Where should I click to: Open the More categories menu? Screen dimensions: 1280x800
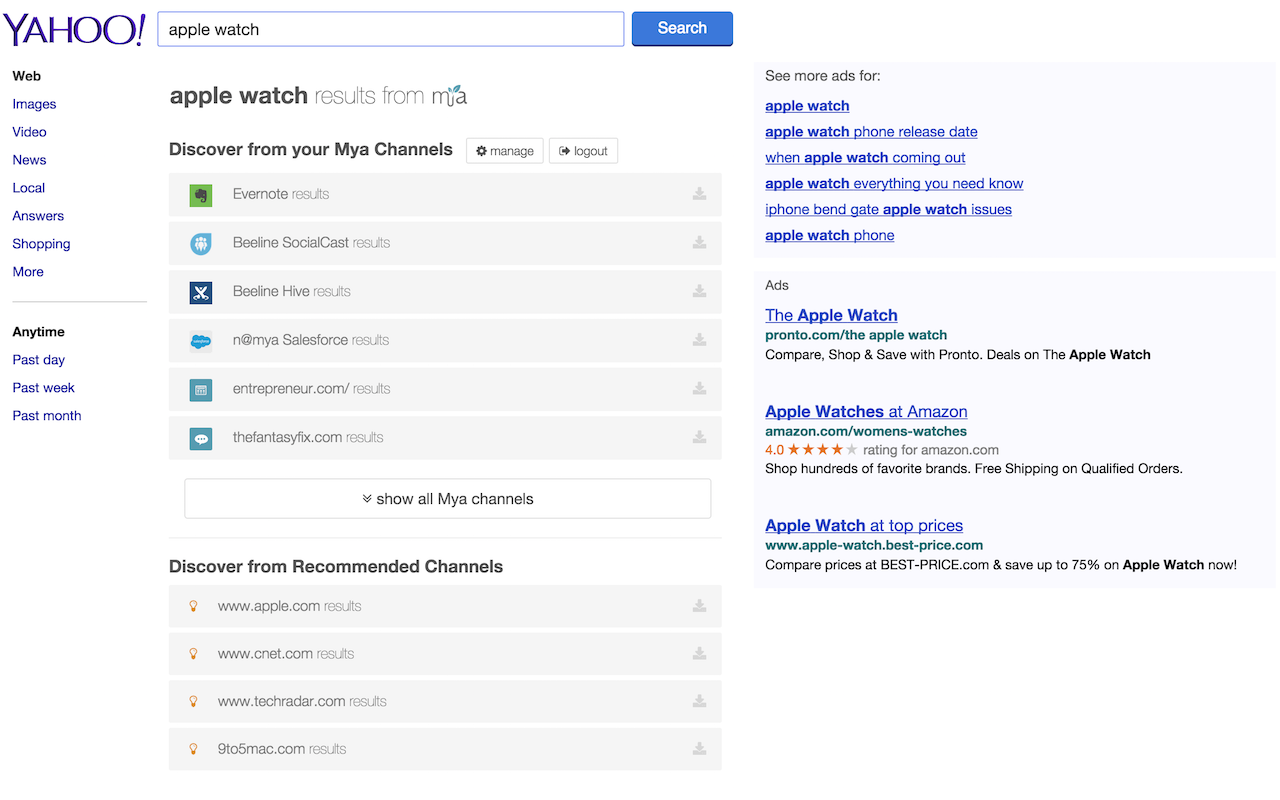(28, 272)
